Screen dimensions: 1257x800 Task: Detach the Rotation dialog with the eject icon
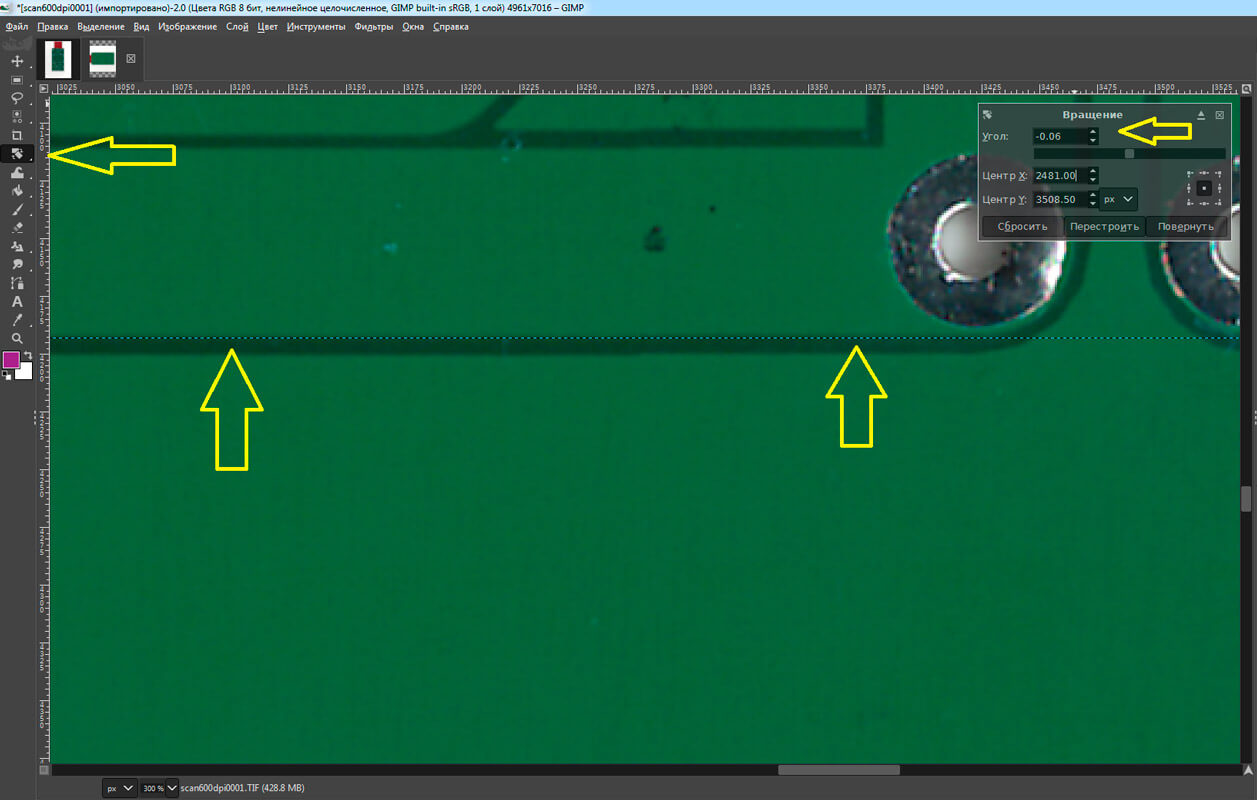[1201, 115]
